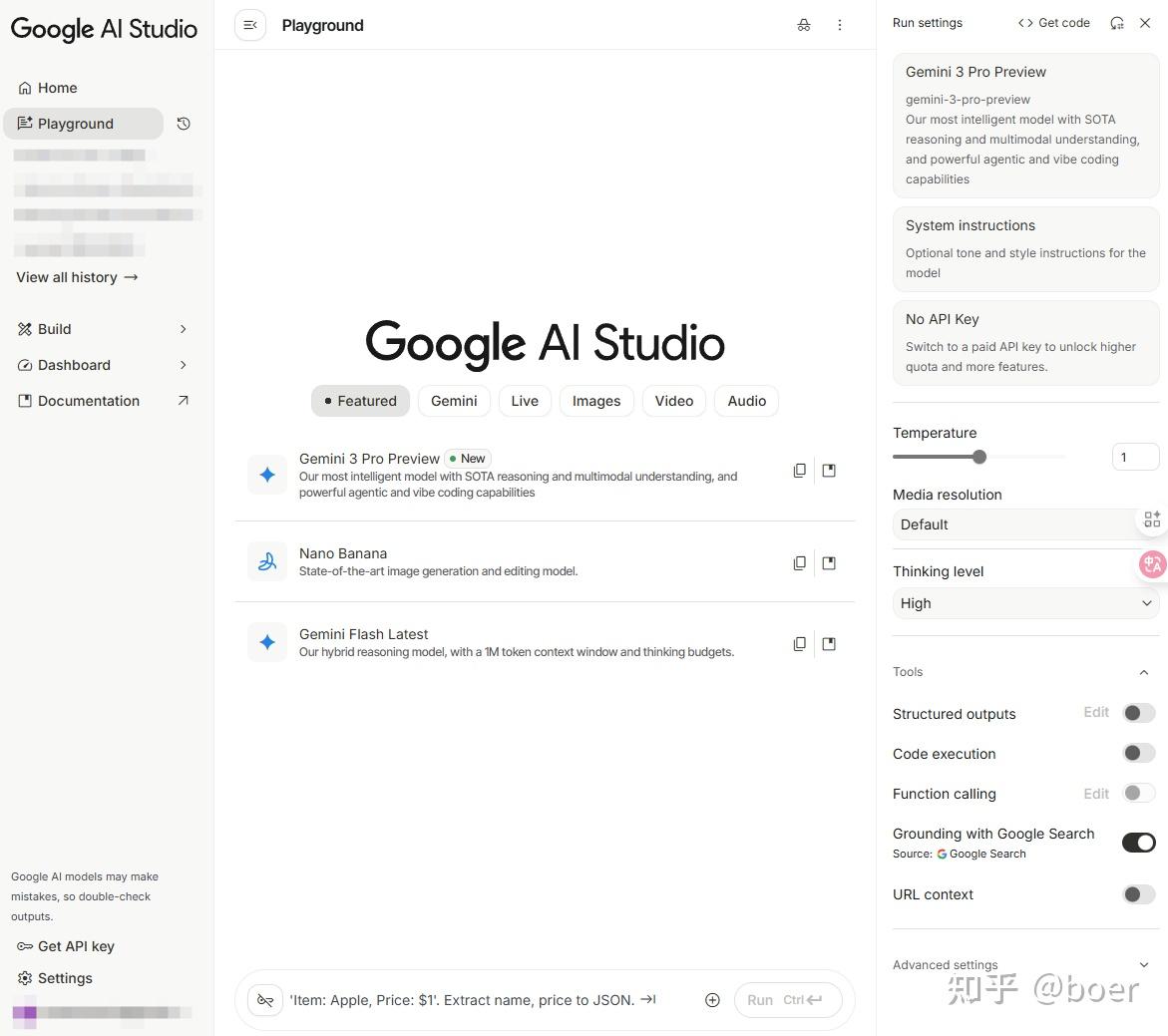Viewport: 1168px width, 1036px height.
Task: Collapse the Tools section
Action: click(x=1143, y=672)
